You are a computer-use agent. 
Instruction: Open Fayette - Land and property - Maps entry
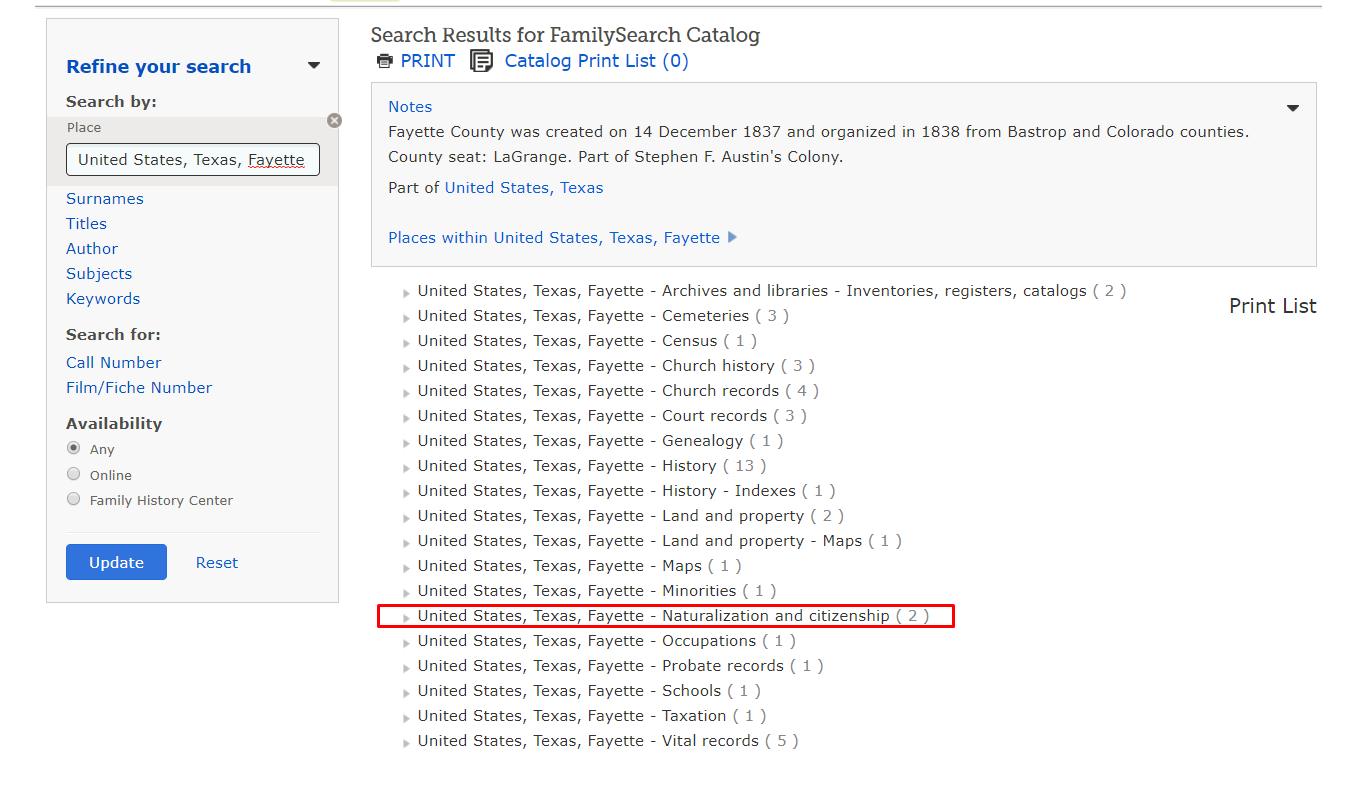pyautogui.click(x=659, y=541)
